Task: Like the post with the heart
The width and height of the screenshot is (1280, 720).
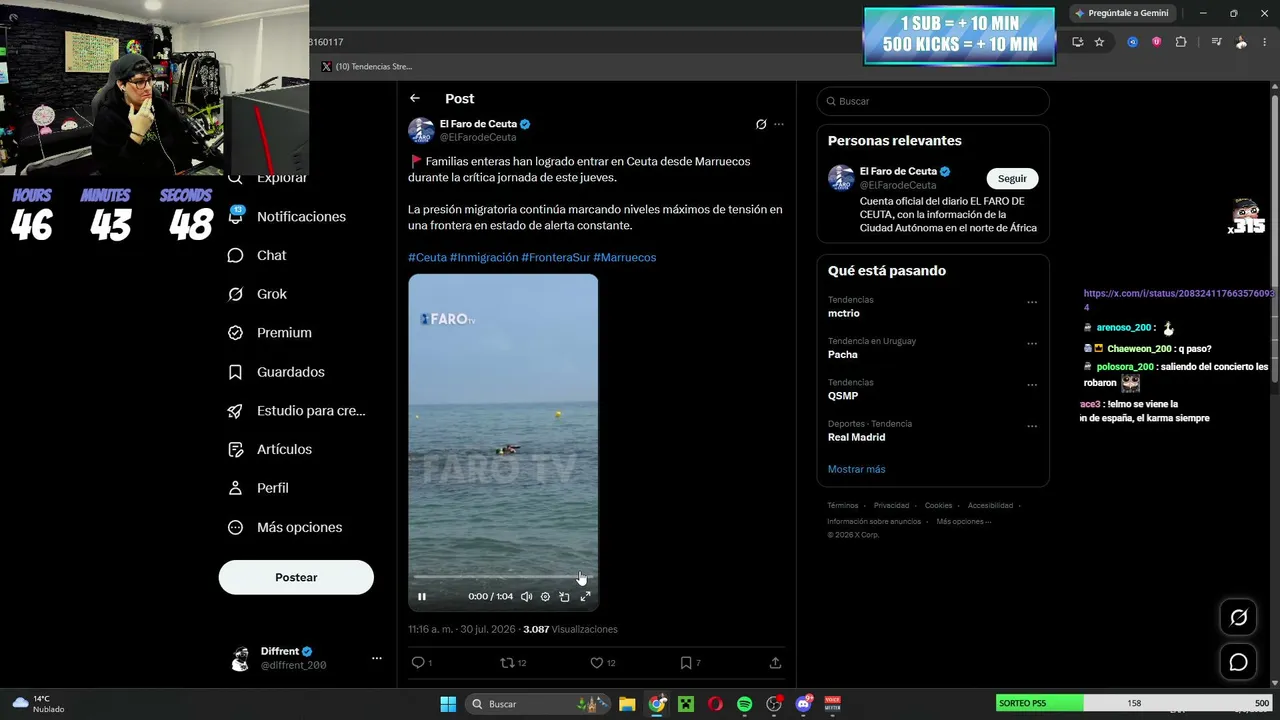Action: click(602, 662)
